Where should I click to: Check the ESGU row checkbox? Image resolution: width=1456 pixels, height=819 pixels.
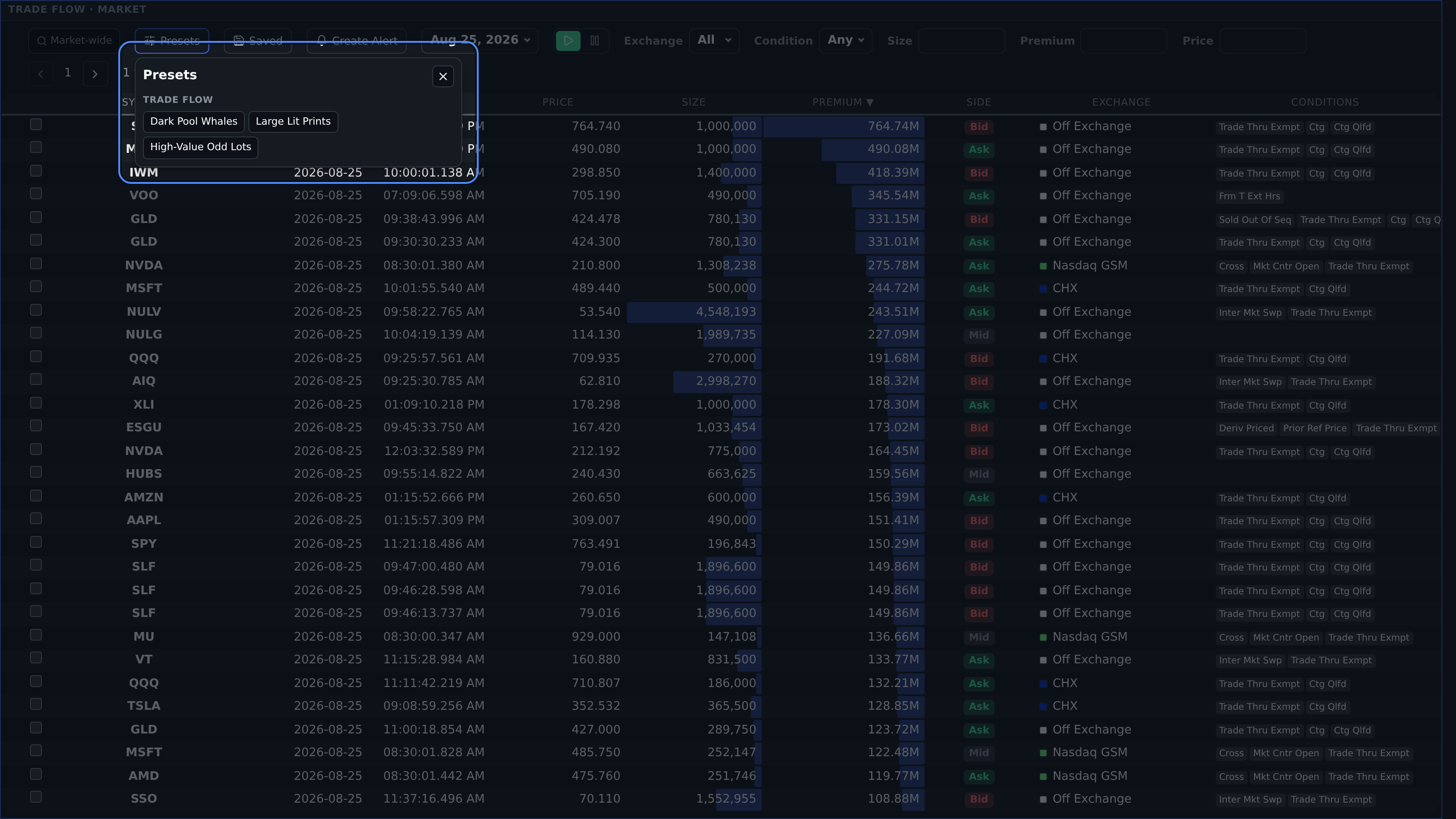(x=35, y=425)
